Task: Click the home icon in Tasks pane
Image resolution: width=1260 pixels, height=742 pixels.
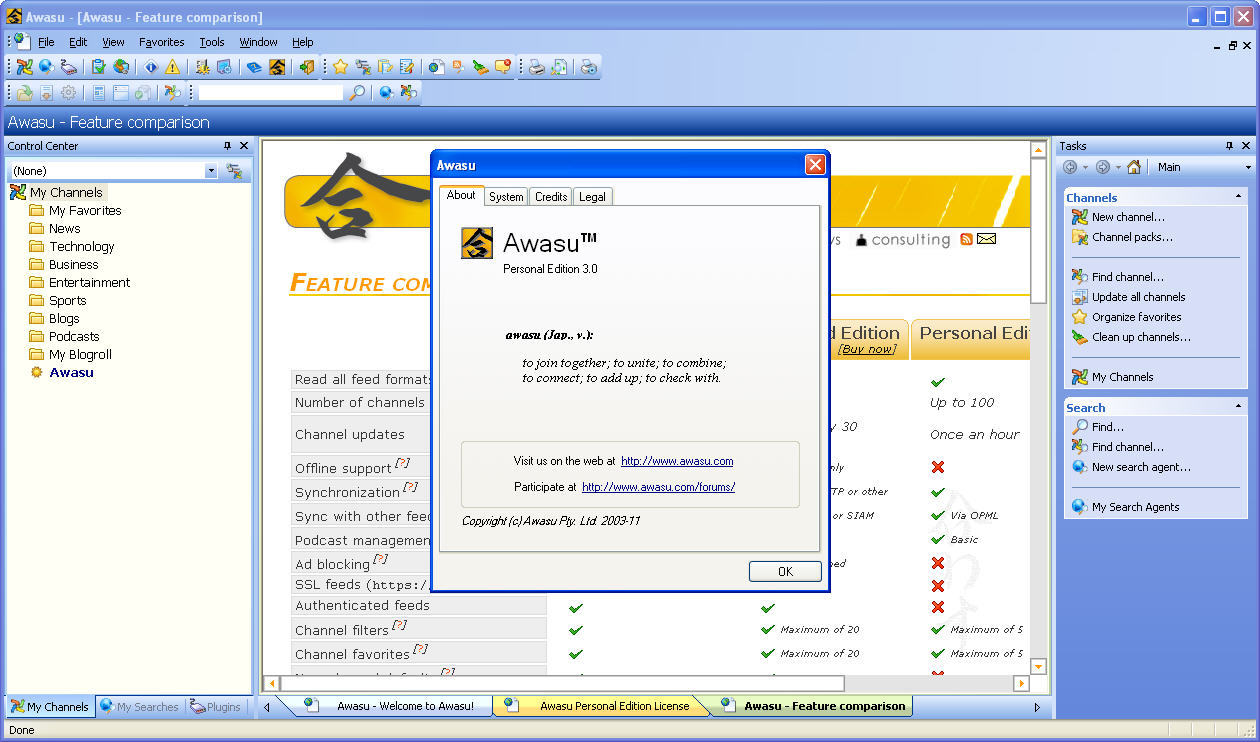Action: click(1134, 167)
